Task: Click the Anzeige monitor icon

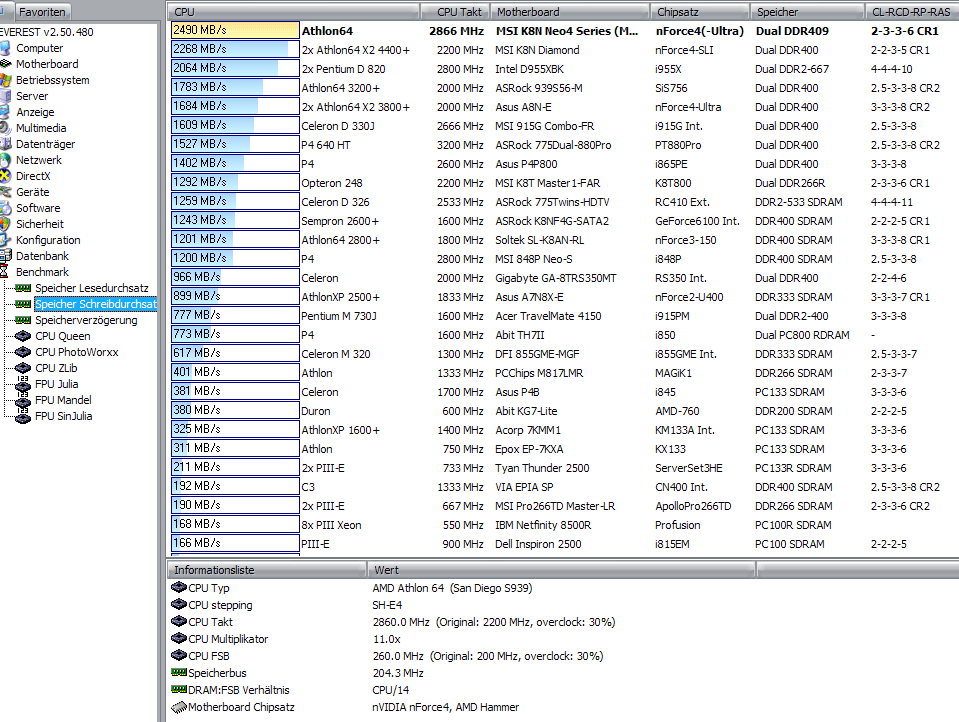Action: [5, 112]
